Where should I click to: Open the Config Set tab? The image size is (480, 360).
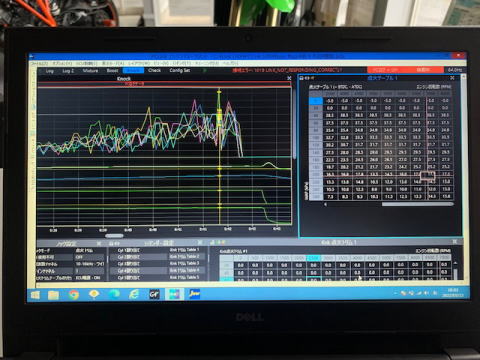180,70
